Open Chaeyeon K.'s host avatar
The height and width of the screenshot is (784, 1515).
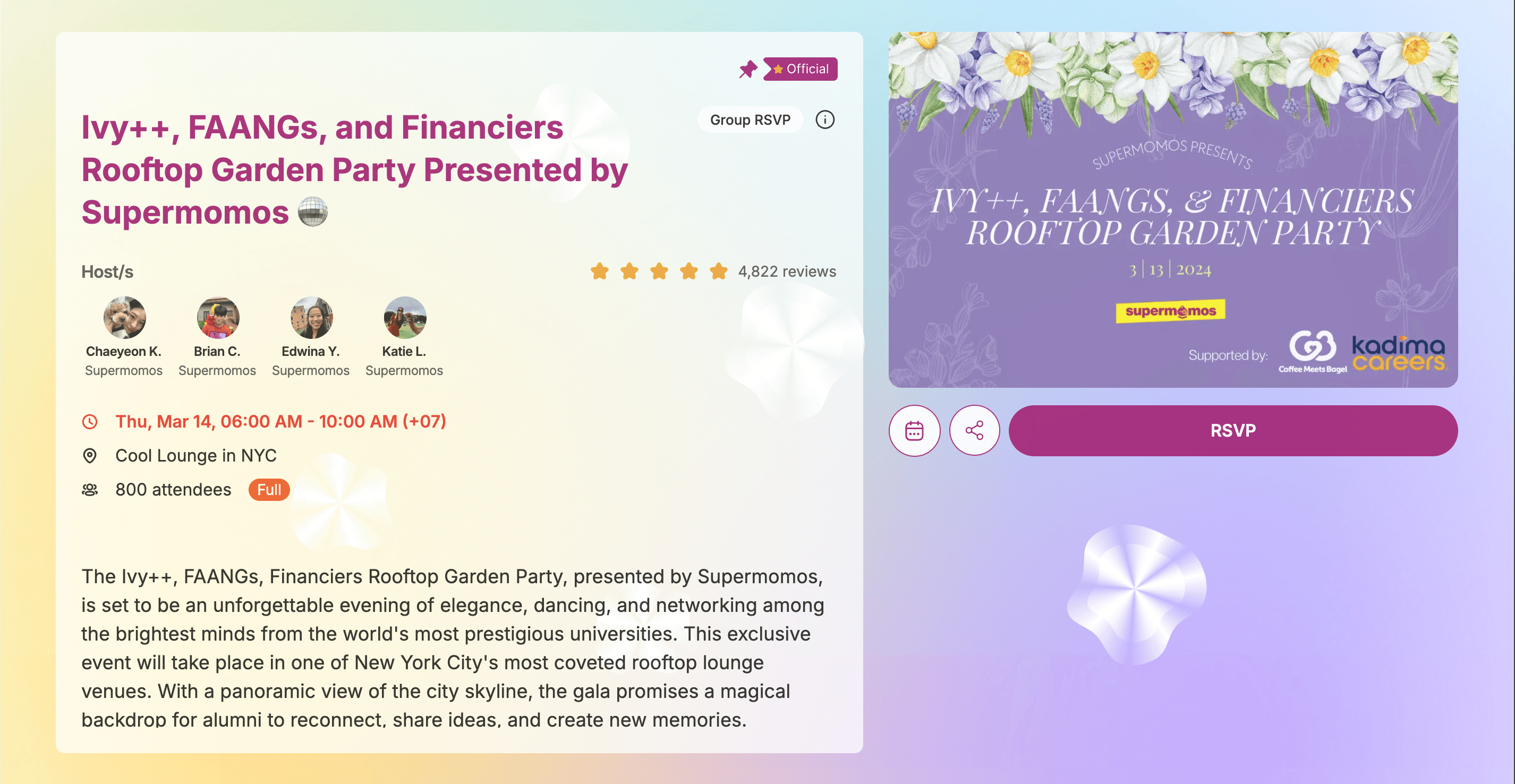125,318
